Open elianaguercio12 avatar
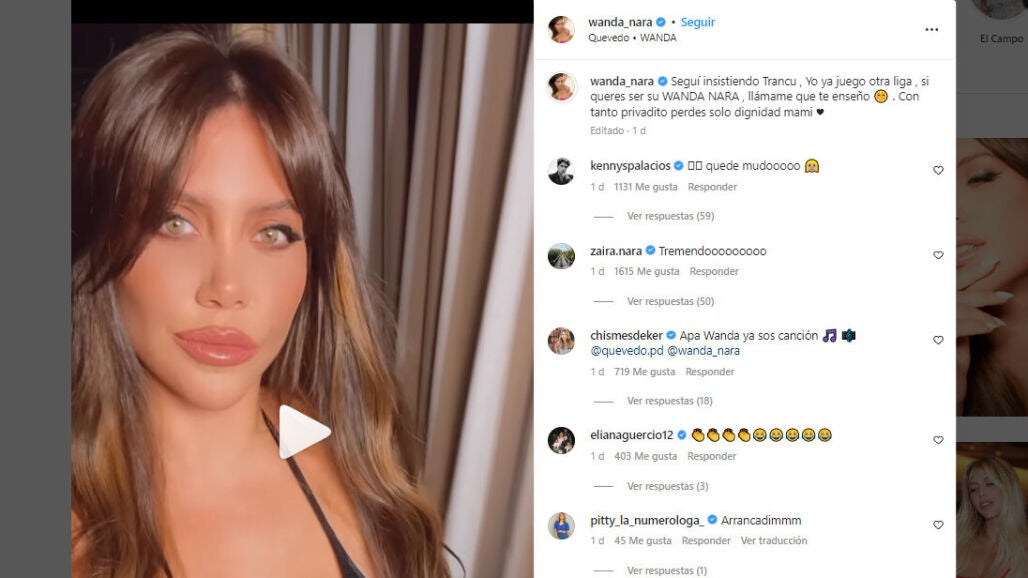Viewport: 1028px width, 578px height. pos(561,440)
